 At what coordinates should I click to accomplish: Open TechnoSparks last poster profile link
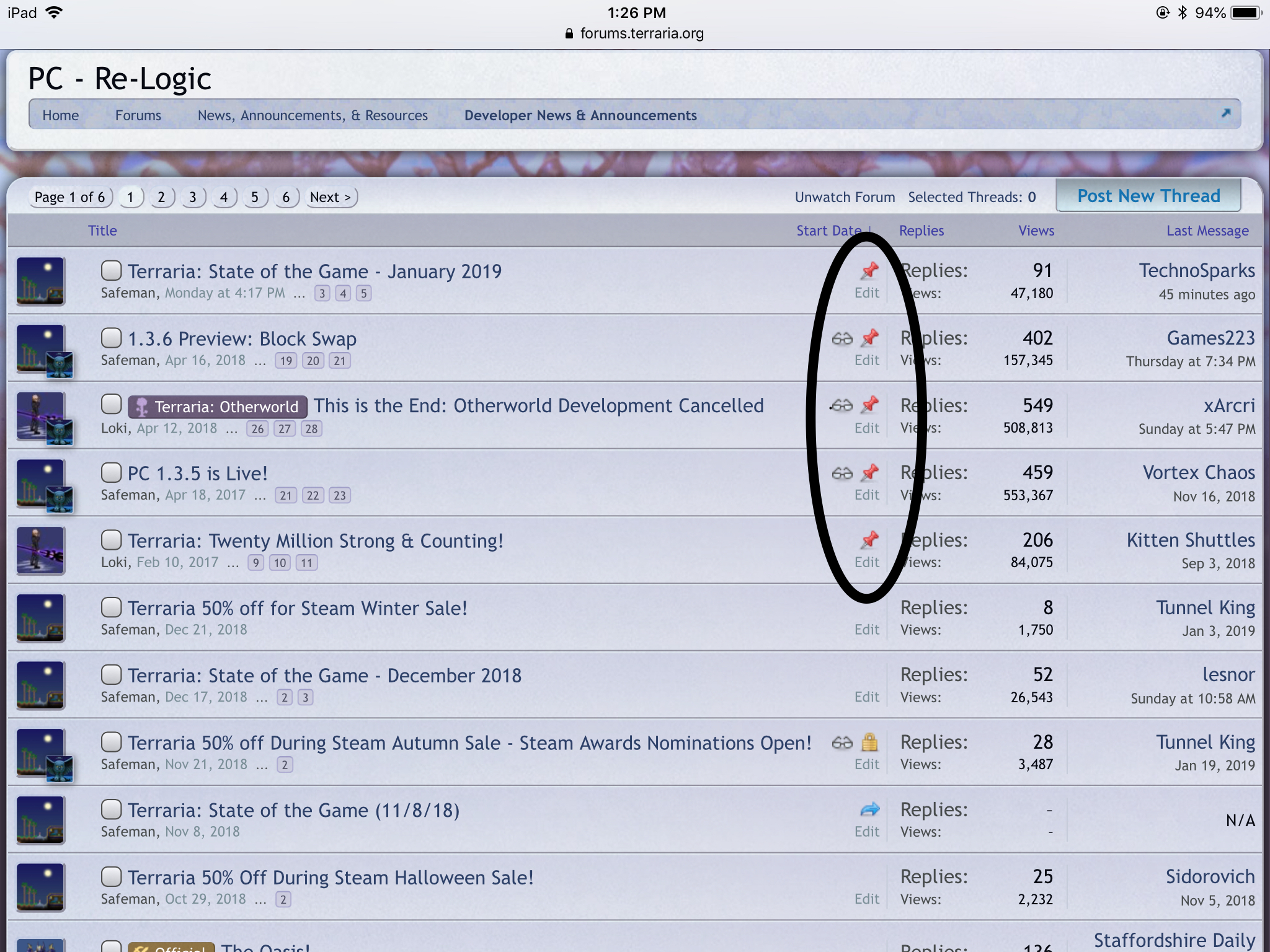1197,270
